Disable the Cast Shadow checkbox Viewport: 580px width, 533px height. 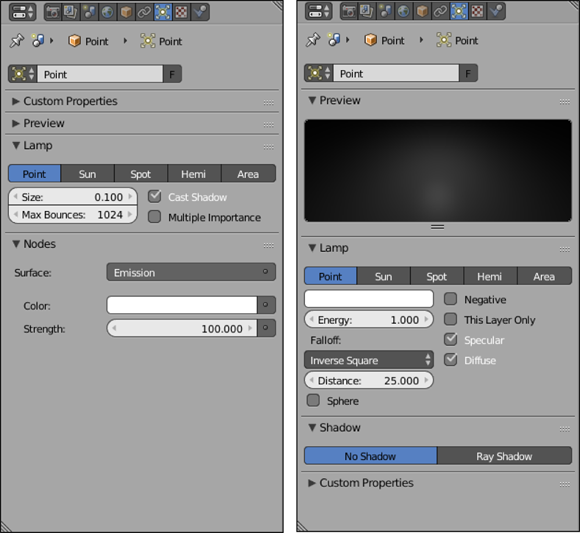tap(155, 196)
